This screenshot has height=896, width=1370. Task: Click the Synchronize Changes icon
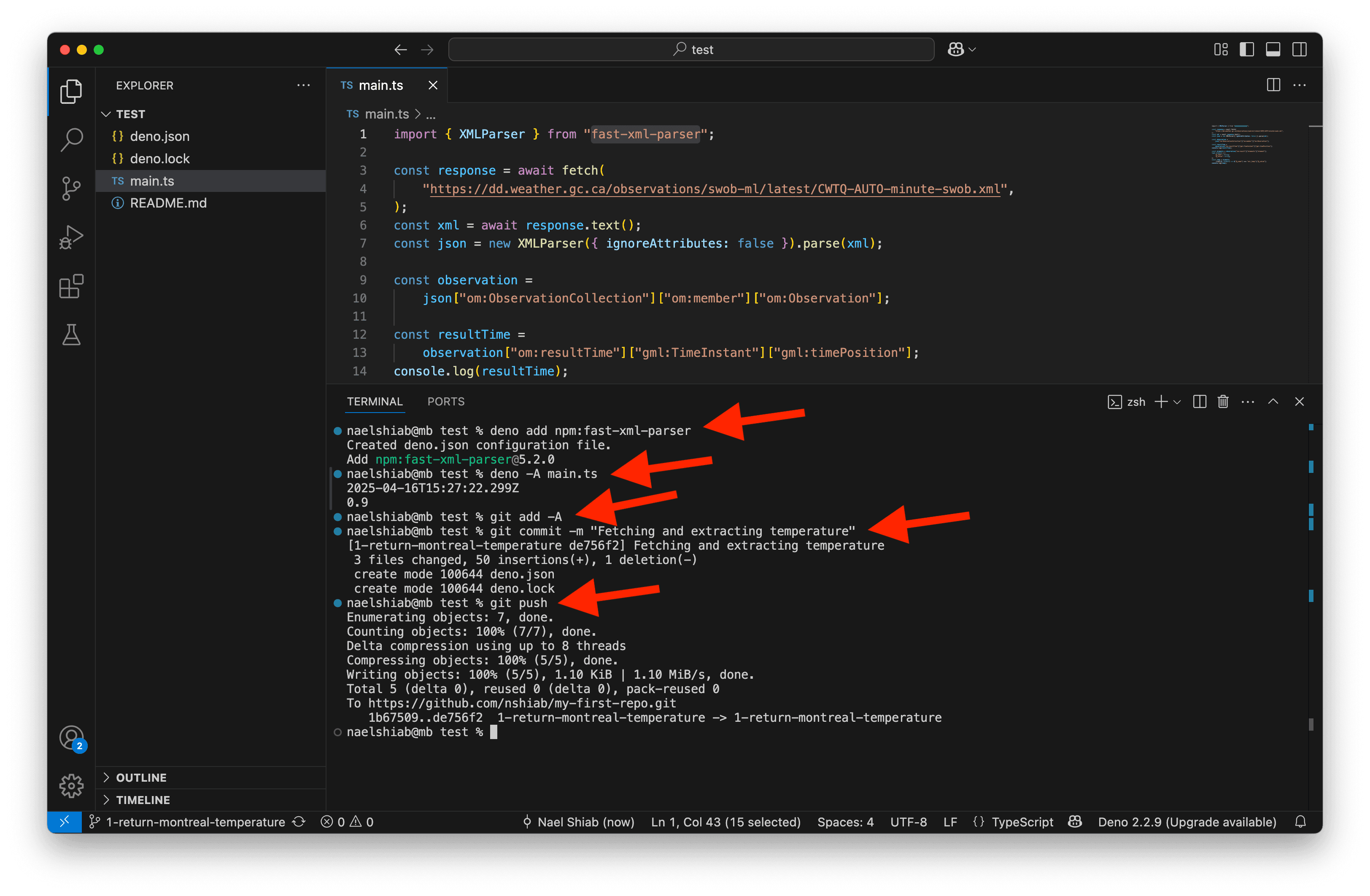299,822
